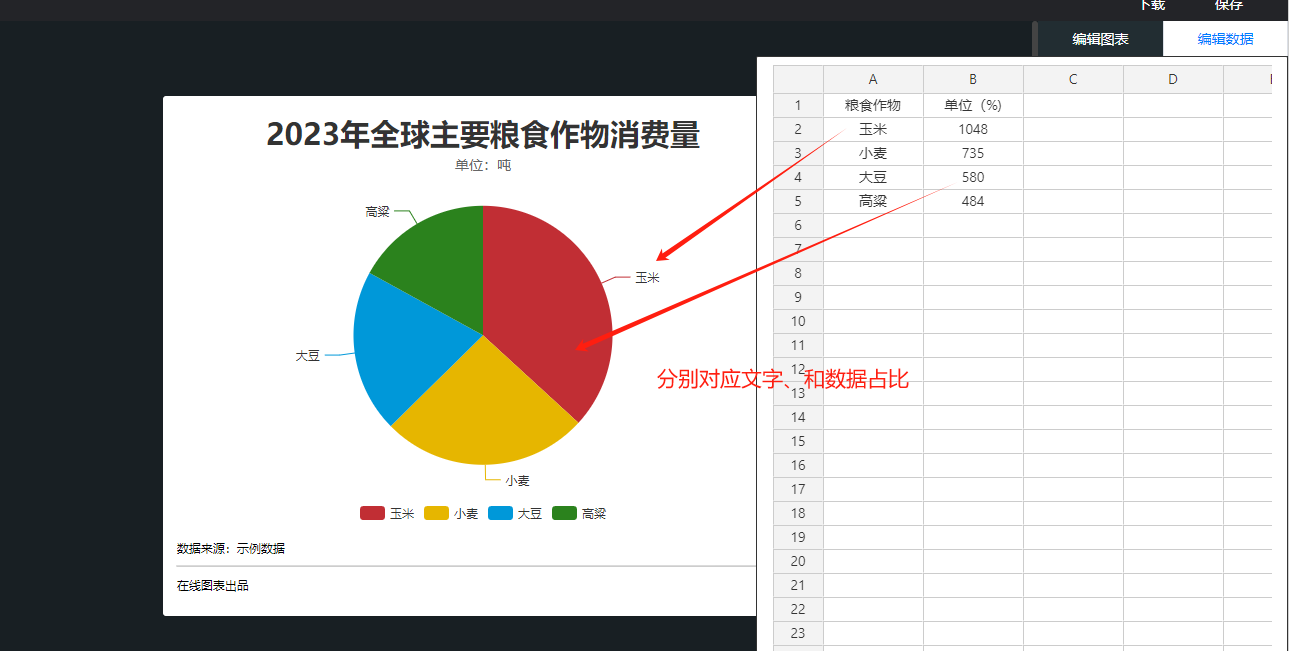Click the 玉米 label beside the pie

click(x=647, y=278)
